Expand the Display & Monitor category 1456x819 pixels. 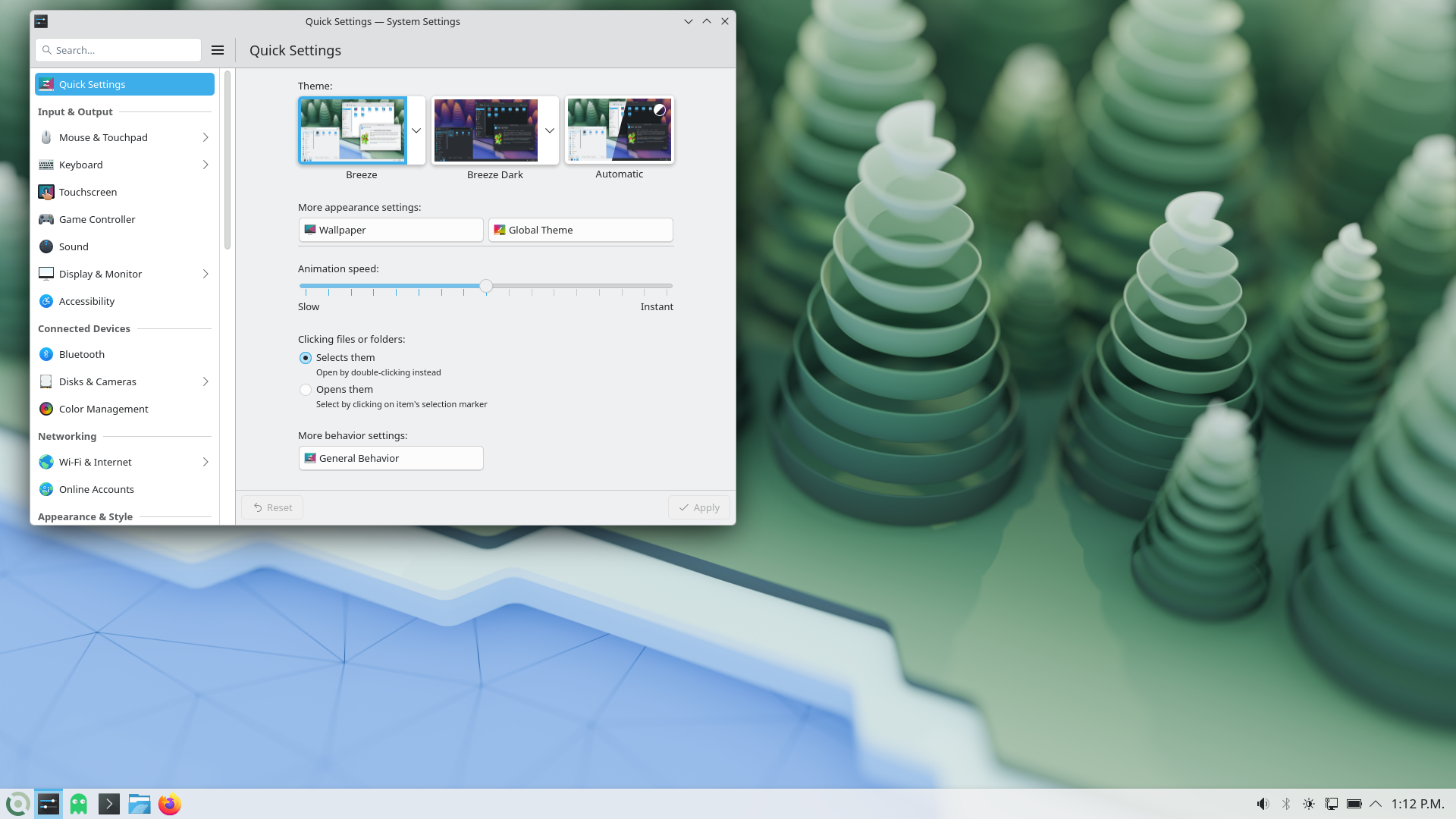(206, 274)
